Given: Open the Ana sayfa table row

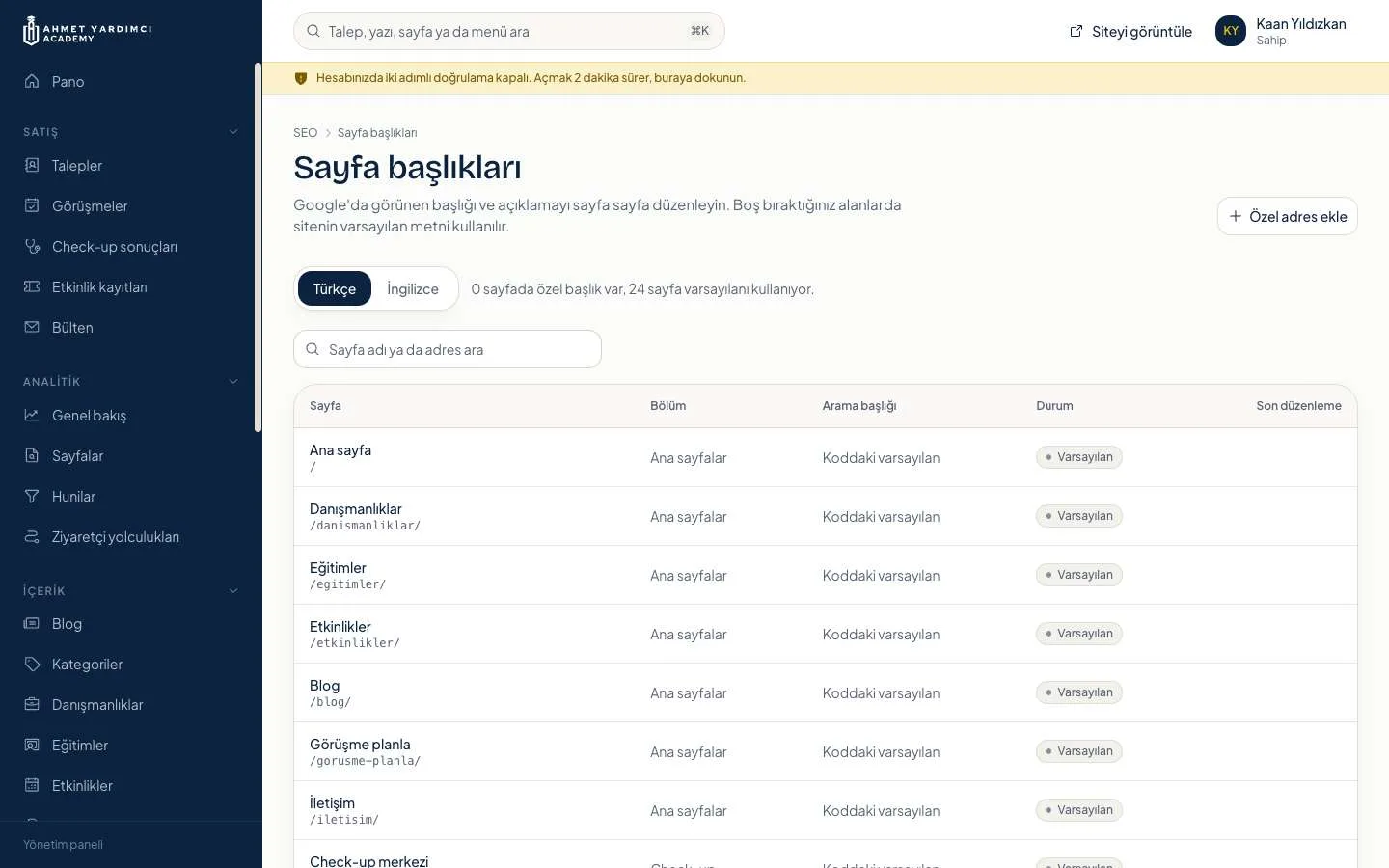Looking at the screenshot, I should point(826,457).
